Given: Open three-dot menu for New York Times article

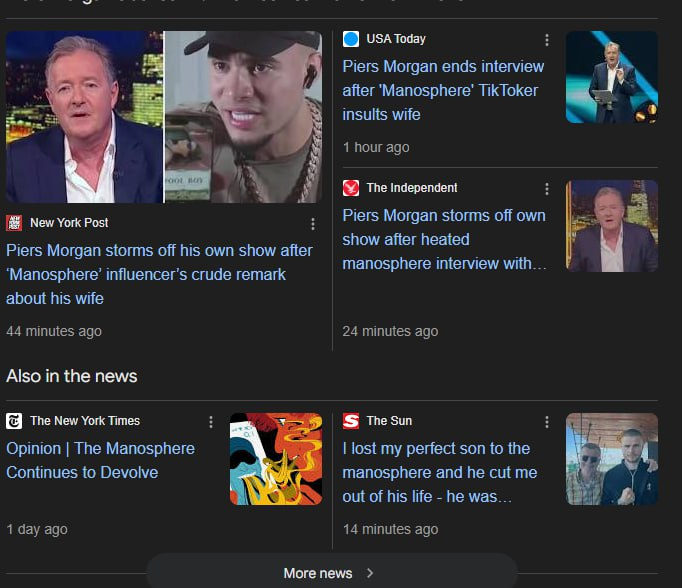Looking at the screenshot, I should (211, 422).
